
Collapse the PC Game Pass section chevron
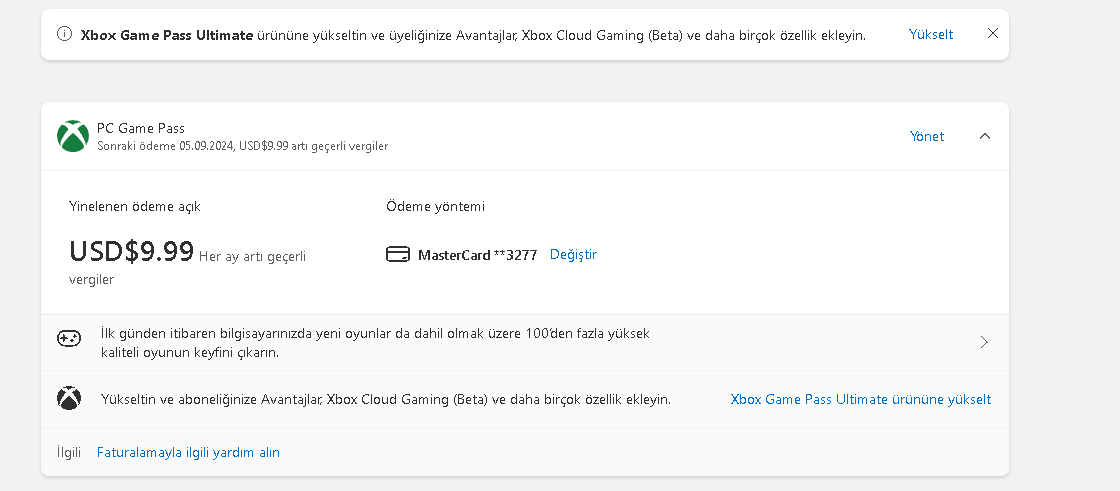pos(985,136)
